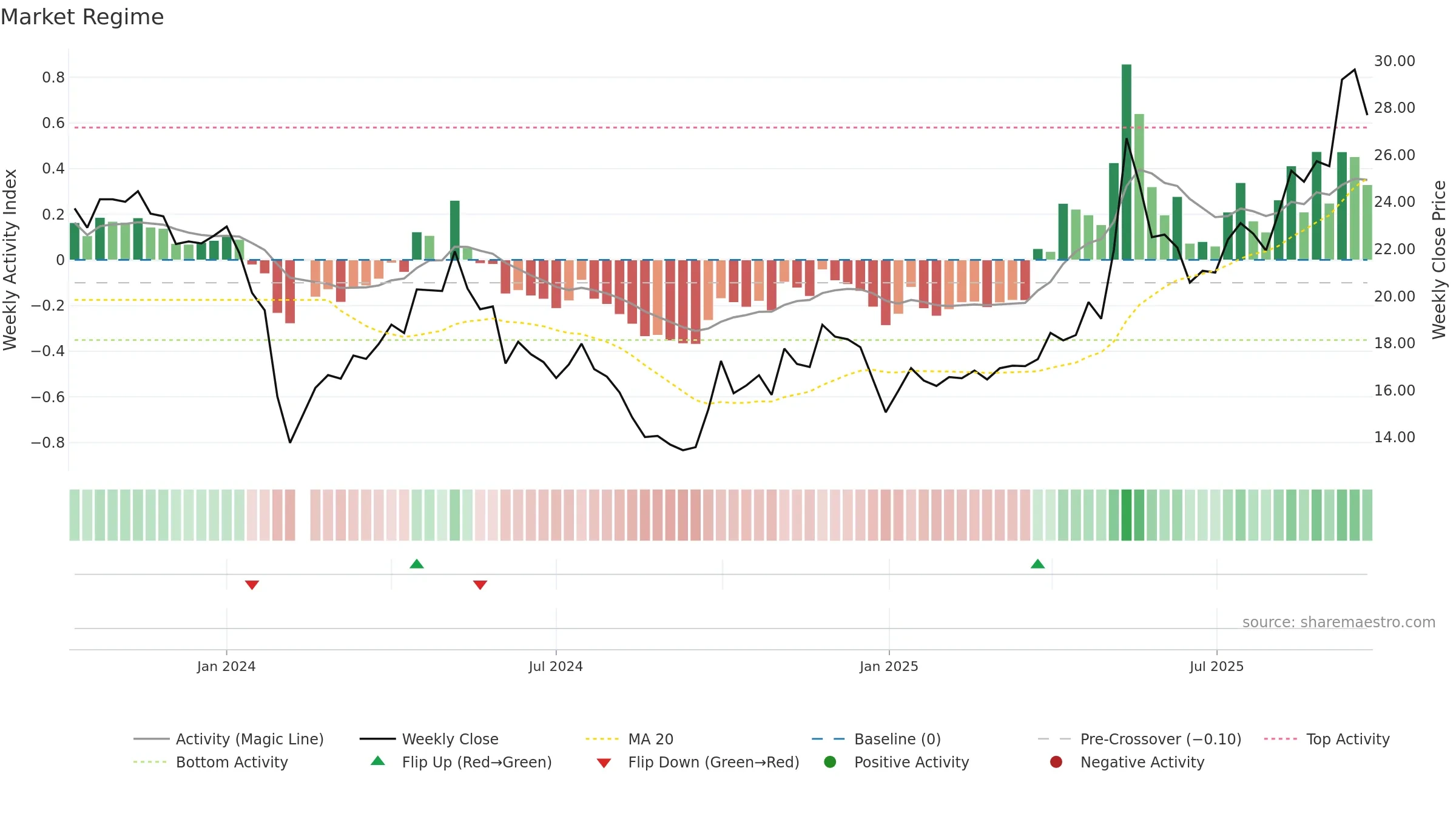Click the Weekly Activity Index axis title
Image resolution: width=1456 pixels, height=819 pixels.
coord(10,260)
